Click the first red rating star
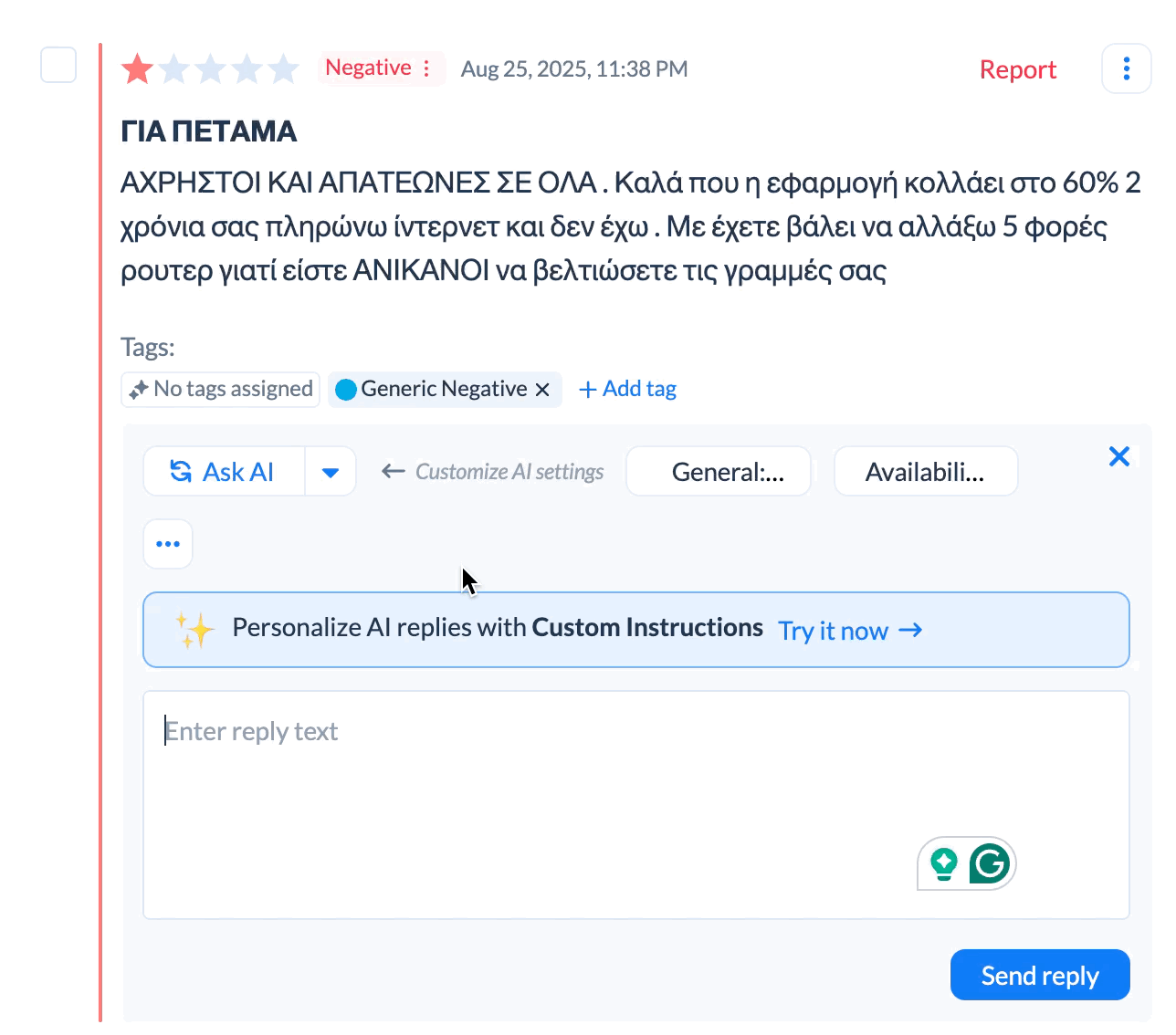Screen dimensions: 1176x1035 pos(138,68)
